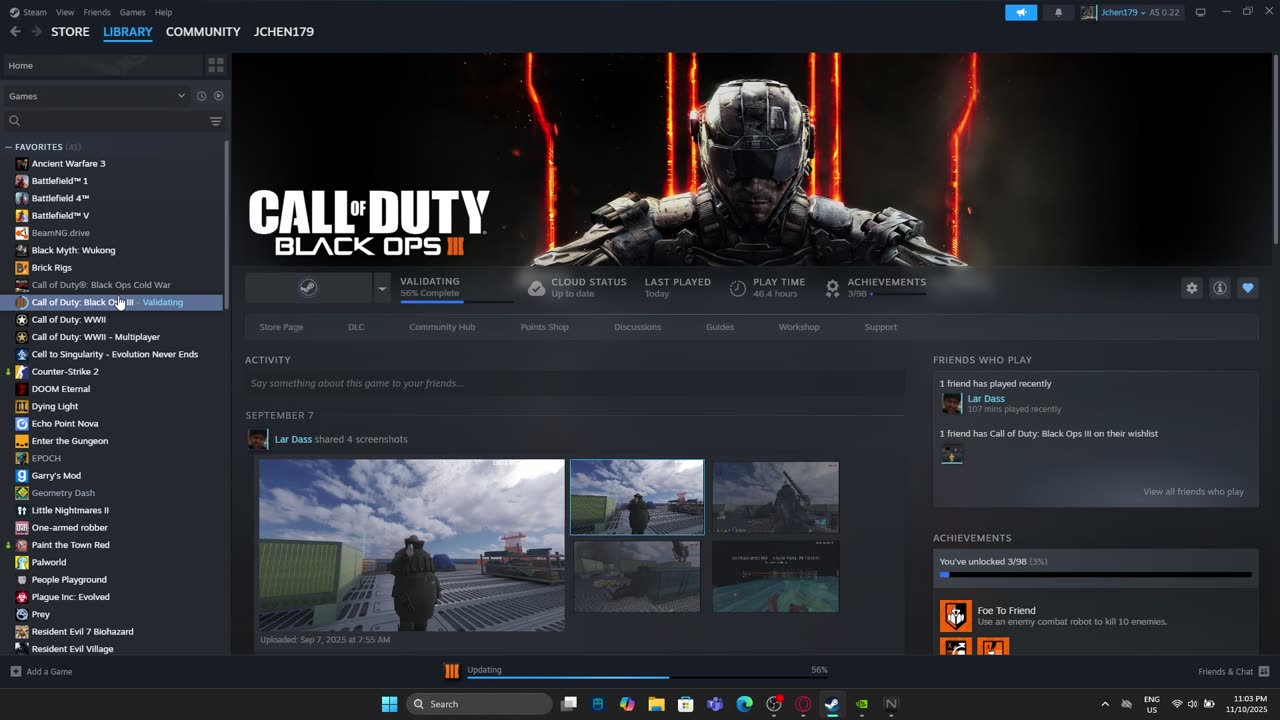Open the Community Hub link

pos(442,327)
